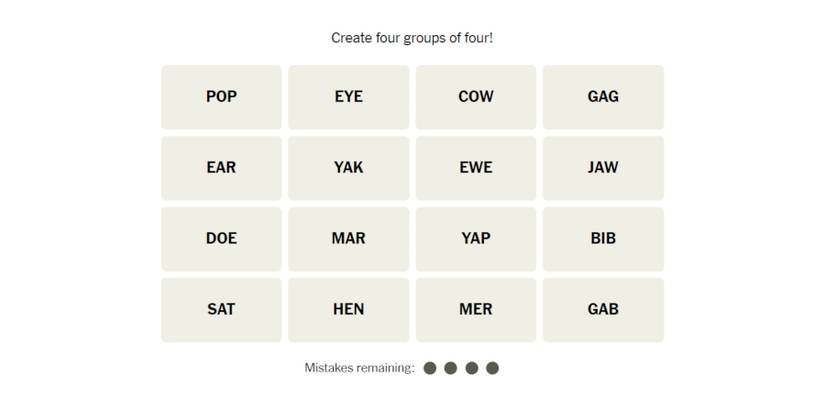Select the MER tile
The width and height of the screenshot is (825, 413).
coord(476,310)
